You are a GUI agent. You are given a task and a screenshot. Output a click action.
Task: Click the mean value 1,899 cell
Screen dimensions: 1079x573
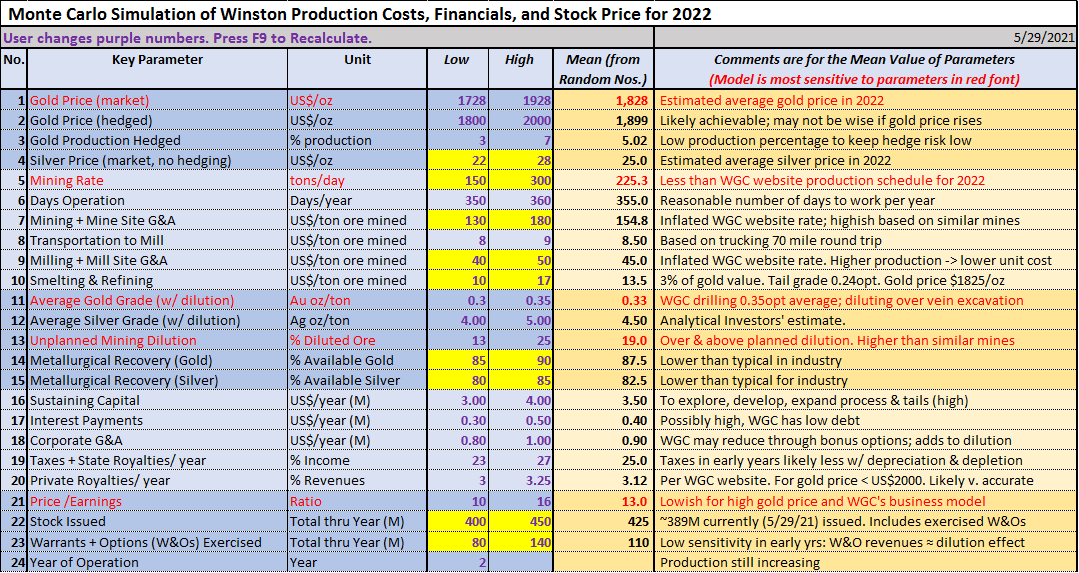pos(603,120)
